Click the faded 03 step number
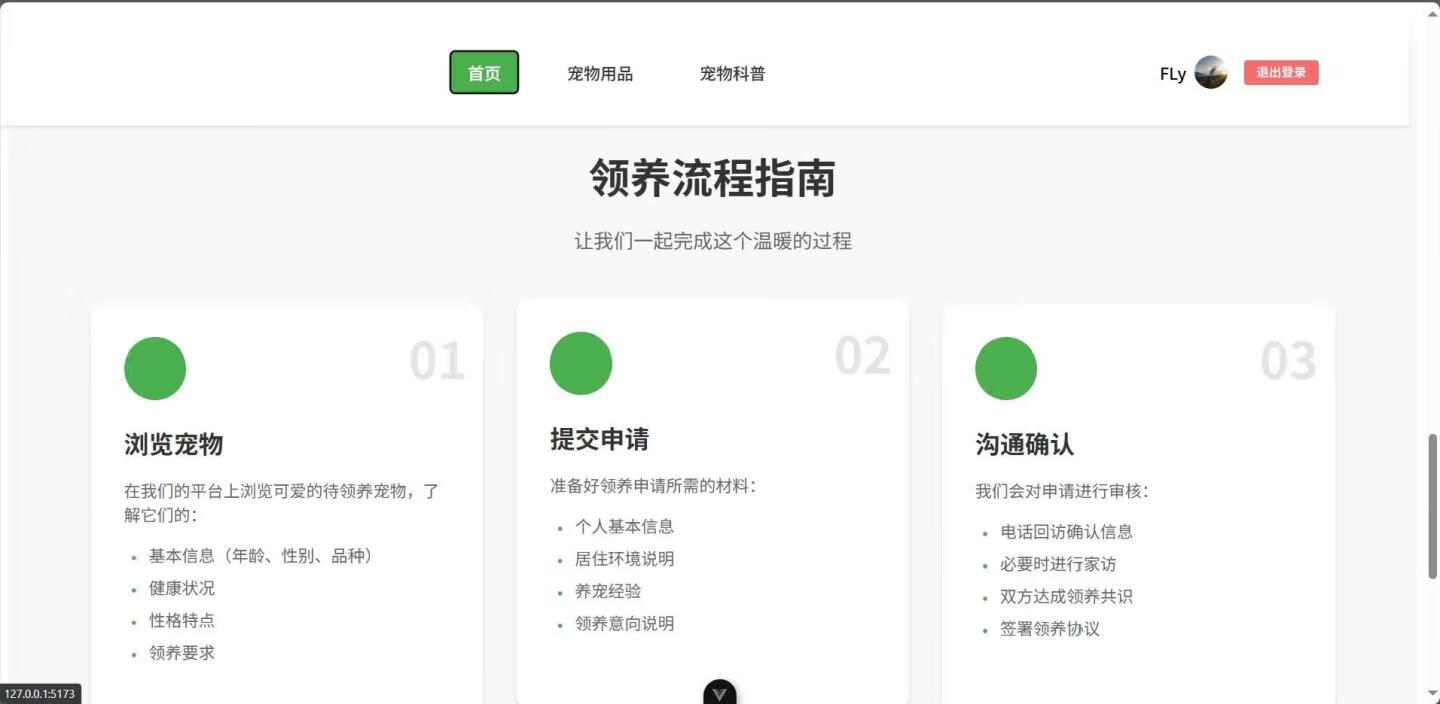The width and height of the screenshot is (1440, 704). pos(1288,362)
